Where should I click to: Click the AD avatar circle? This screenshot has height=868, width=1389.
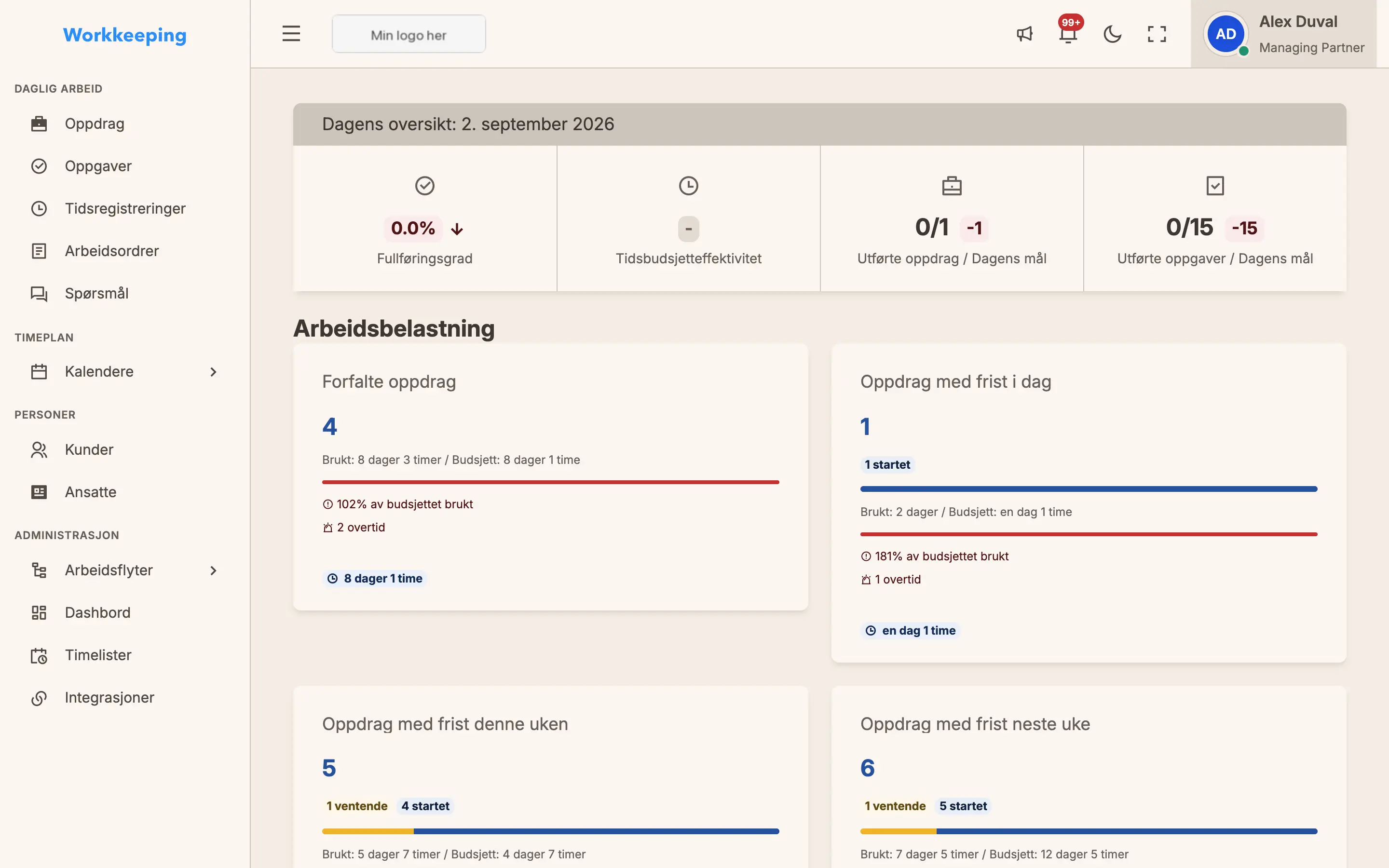1226,34
